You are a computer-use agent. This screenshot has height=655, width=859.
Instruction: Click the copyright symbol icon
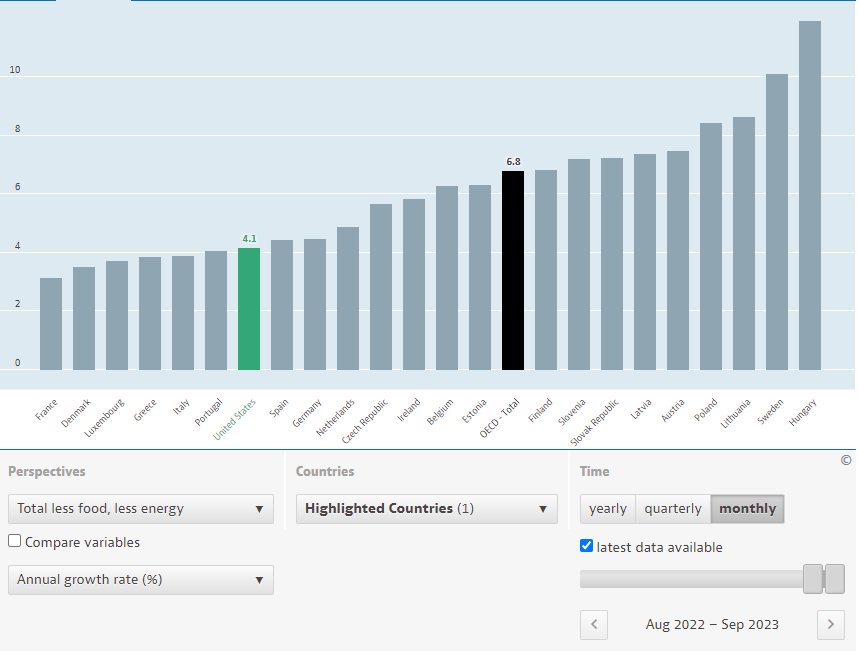(x=847, y=461)
